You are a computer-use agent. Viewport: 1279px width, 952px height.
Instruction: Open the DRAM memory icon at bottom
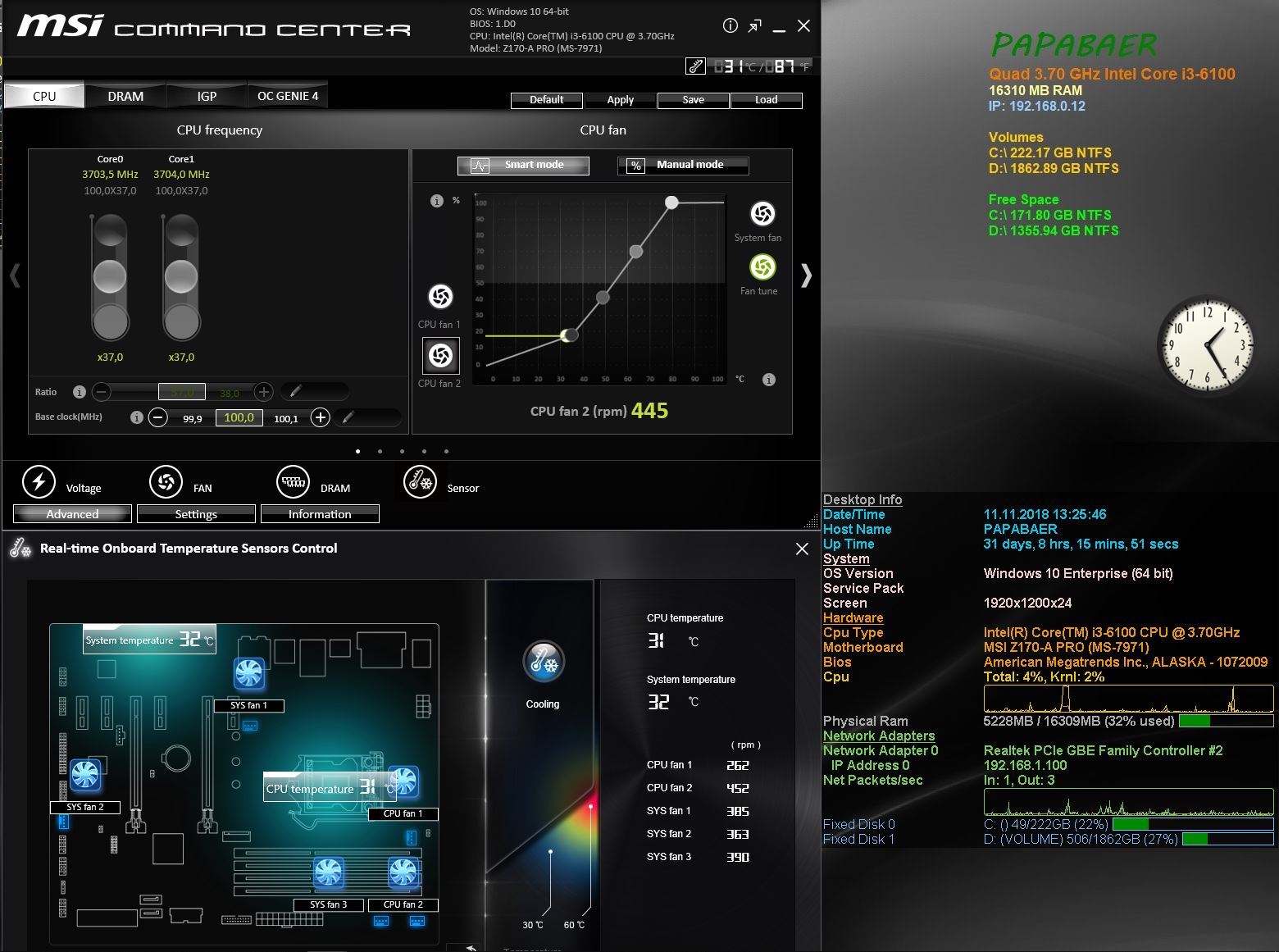[293, 482]
